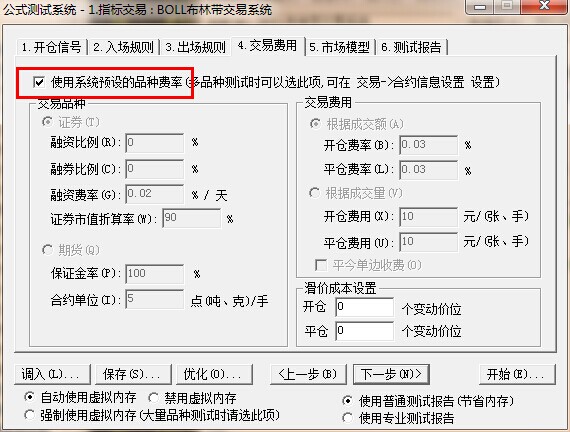Switch to the 6.测试报告 tab
570x432 pixels.
[411, 47]
